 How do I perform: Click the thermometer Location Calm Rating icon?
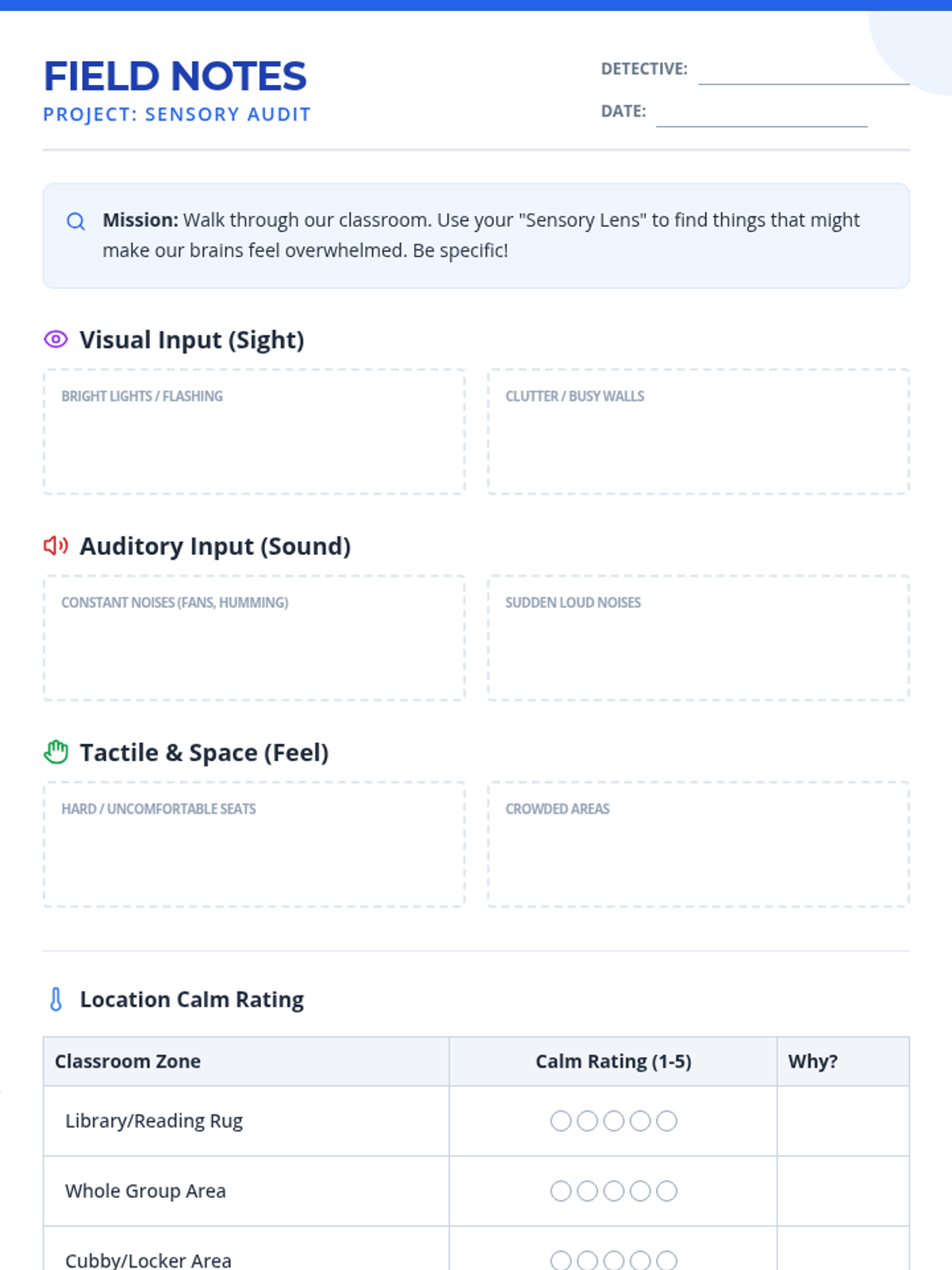pyautogui.click(x=56, y=999)
